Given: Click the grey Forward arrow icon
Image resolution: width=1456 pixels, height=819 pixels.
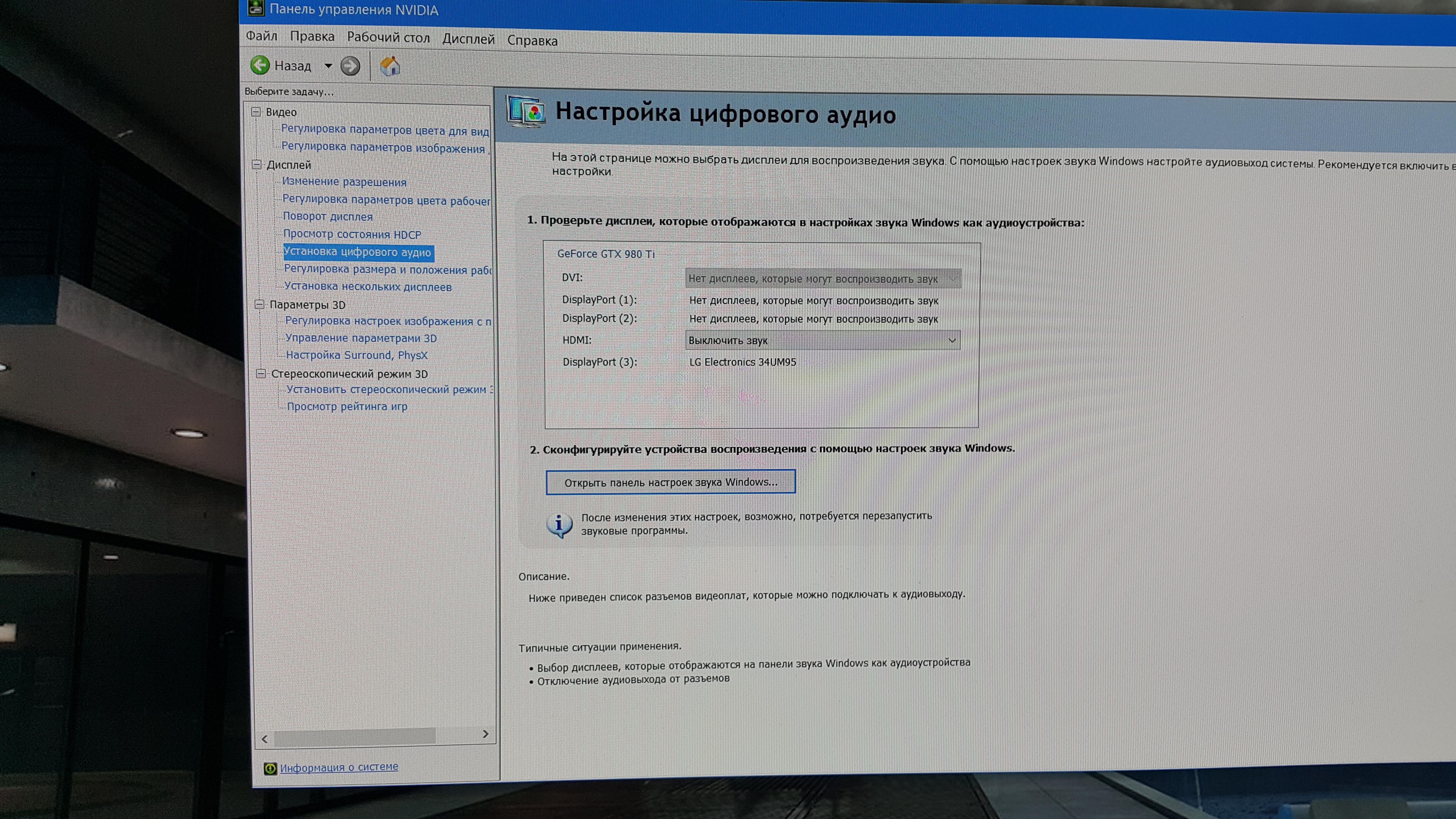Looking at the screenshot, I should (x=351, y=66).
